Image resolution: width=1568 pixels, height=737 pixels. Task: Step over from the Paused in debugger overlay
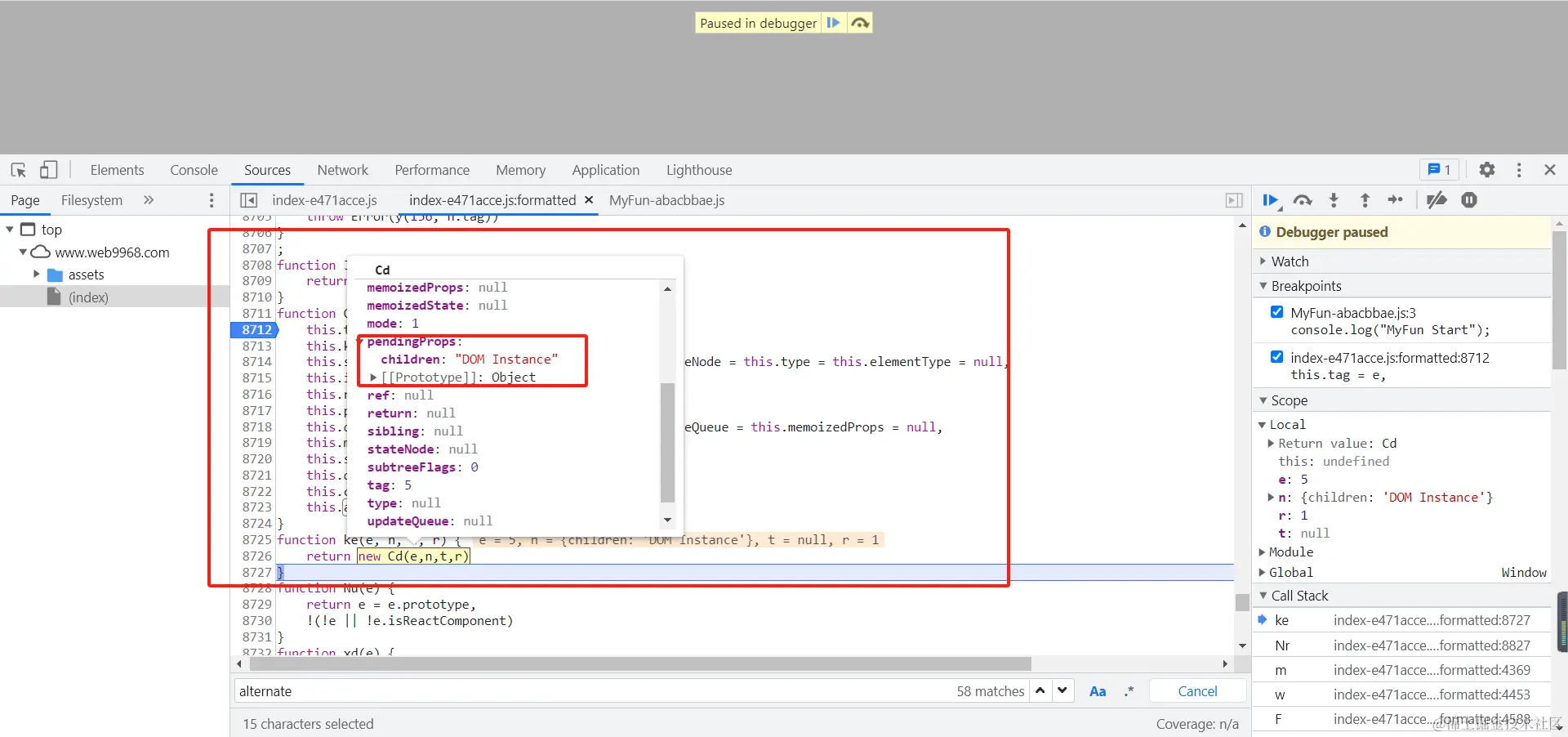pos(860,23)
